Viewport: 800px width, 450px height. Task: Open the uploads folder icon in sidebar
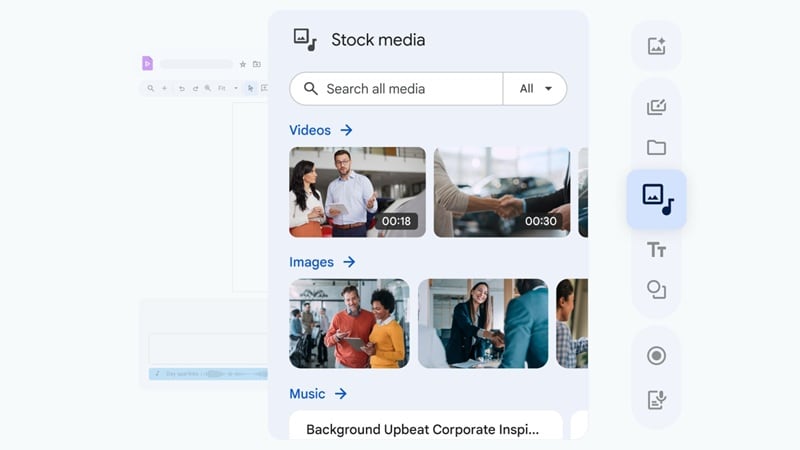click(x=656, y=147)
